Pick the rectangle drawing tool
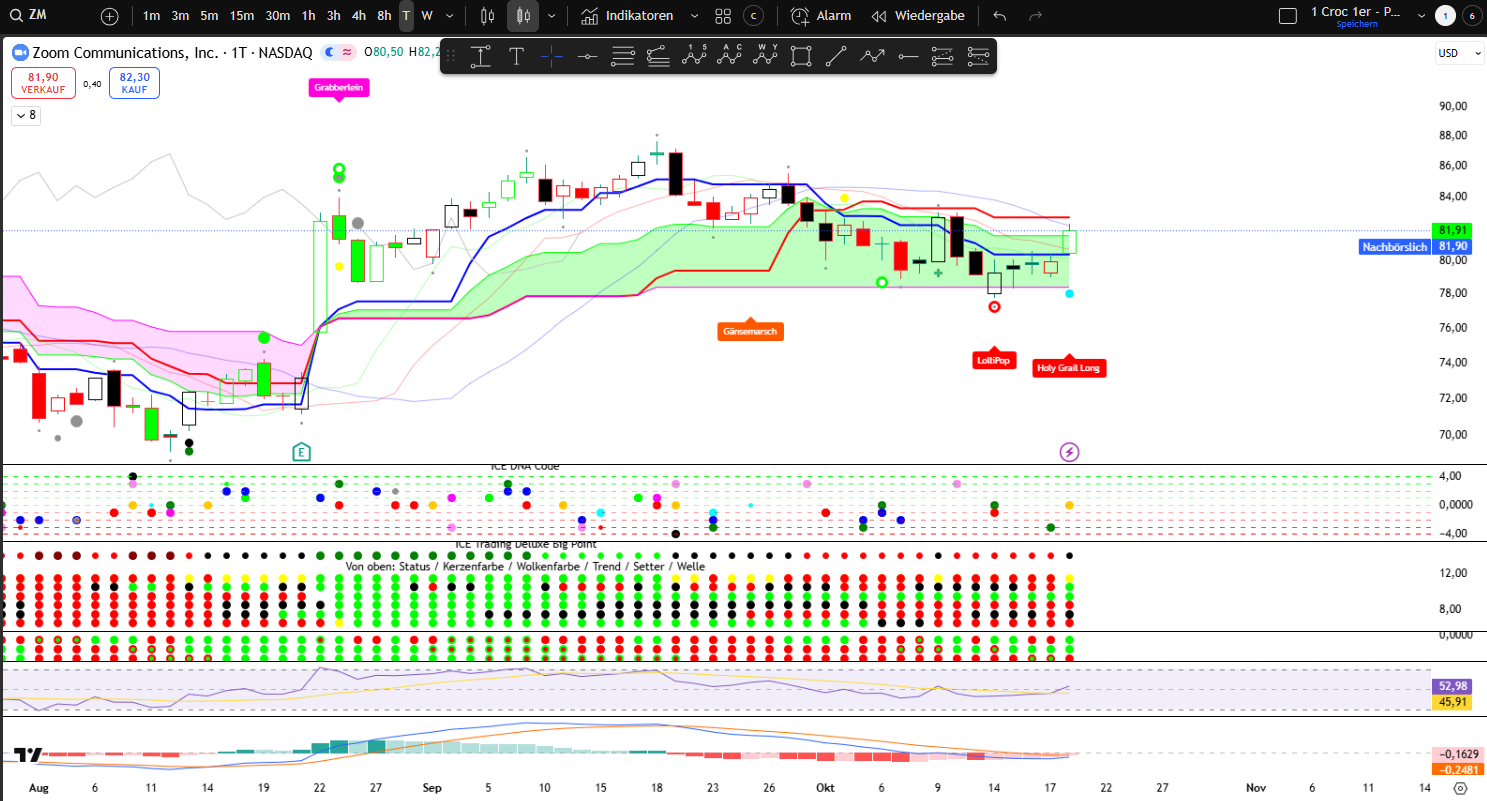 pyautogui.click(x=800, y=57)
